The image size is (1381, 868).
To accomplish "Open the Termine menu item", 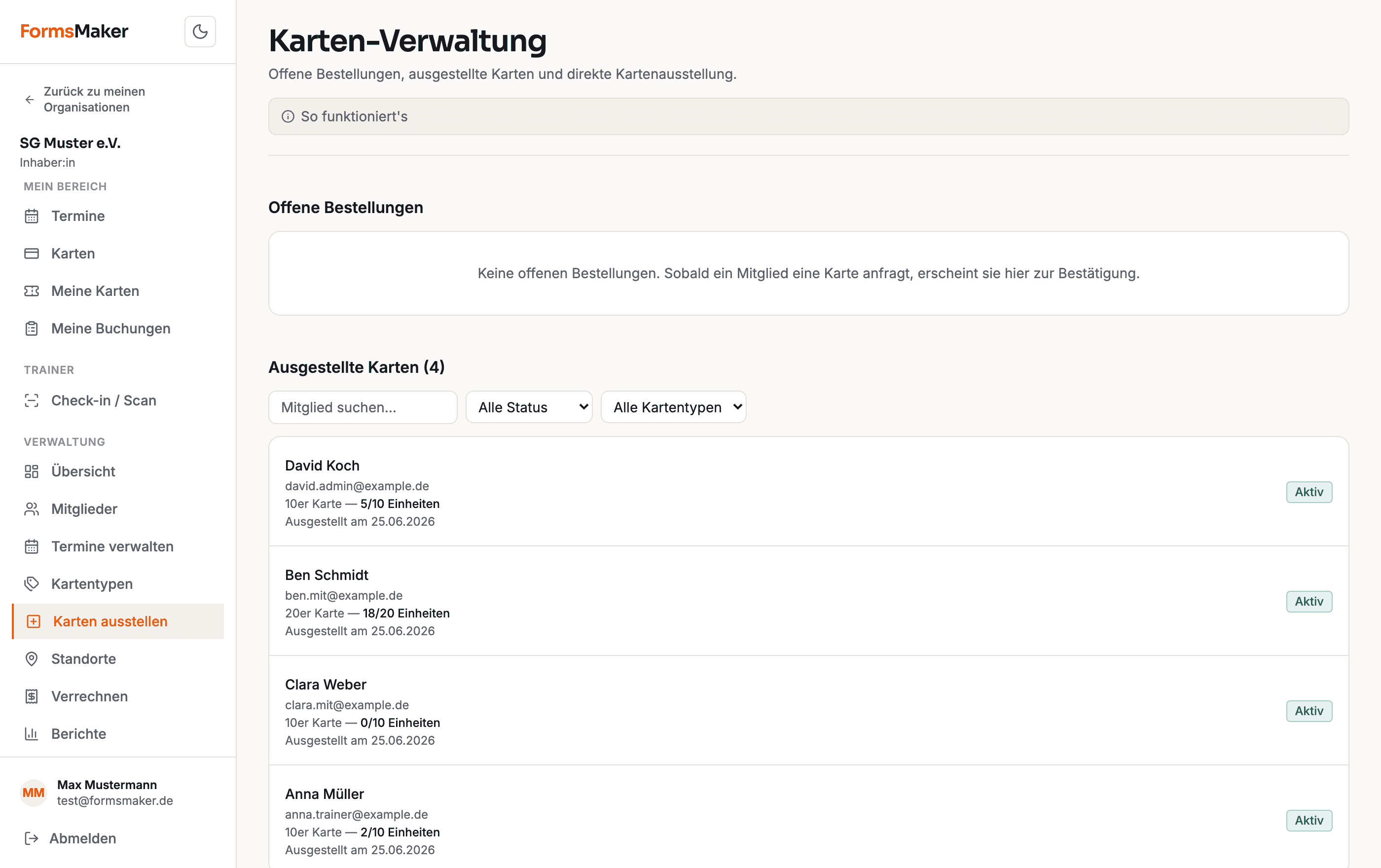I will click(x=117, y=216).
